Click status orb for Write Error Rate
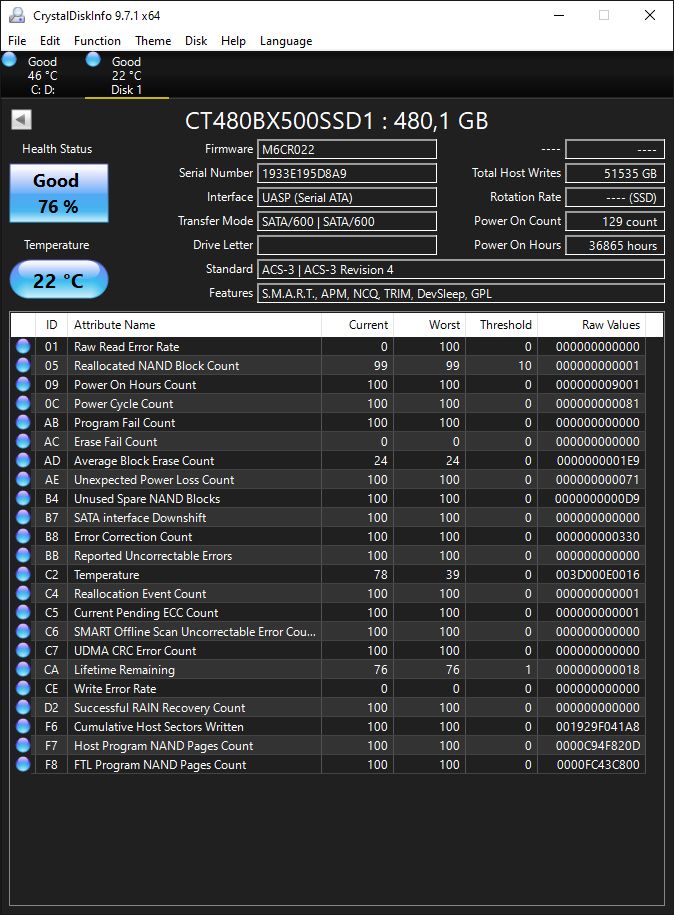The image size is (674, 915). point(23,689)
